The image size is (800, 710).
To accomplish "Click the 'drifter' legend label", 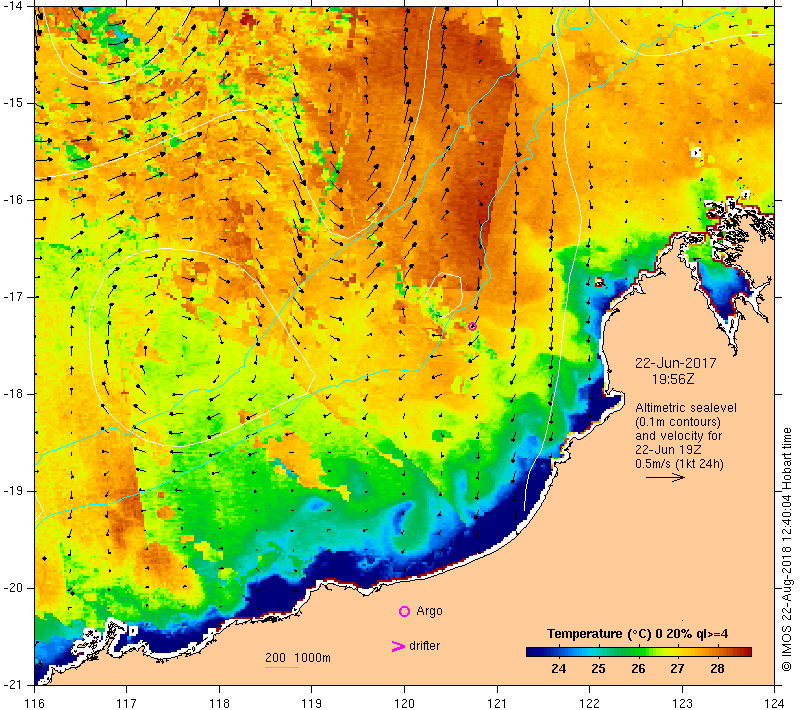I will 424,646.
